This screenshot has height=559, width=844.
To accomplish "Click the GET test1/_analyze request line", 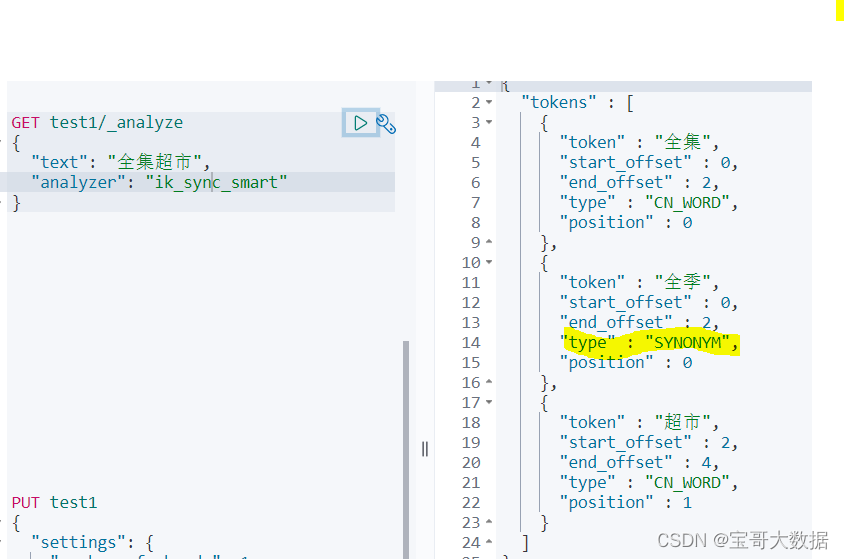I will tap(97, 123).
